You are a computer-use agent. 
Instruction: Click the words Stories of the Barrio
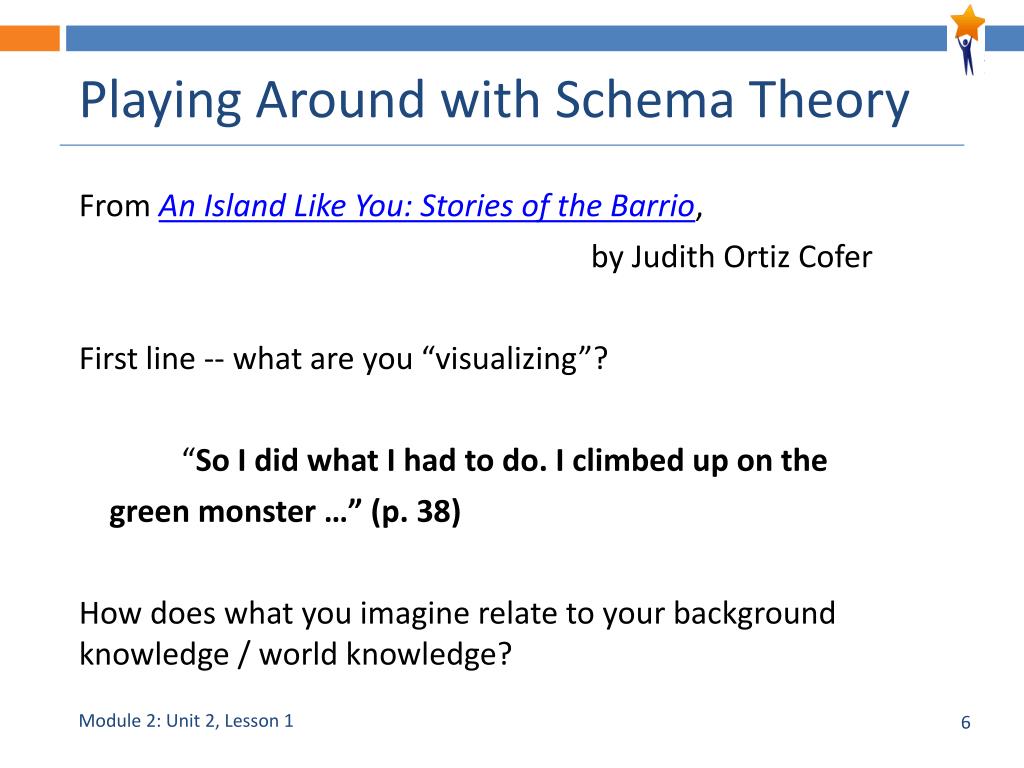[x=557, y=206]
